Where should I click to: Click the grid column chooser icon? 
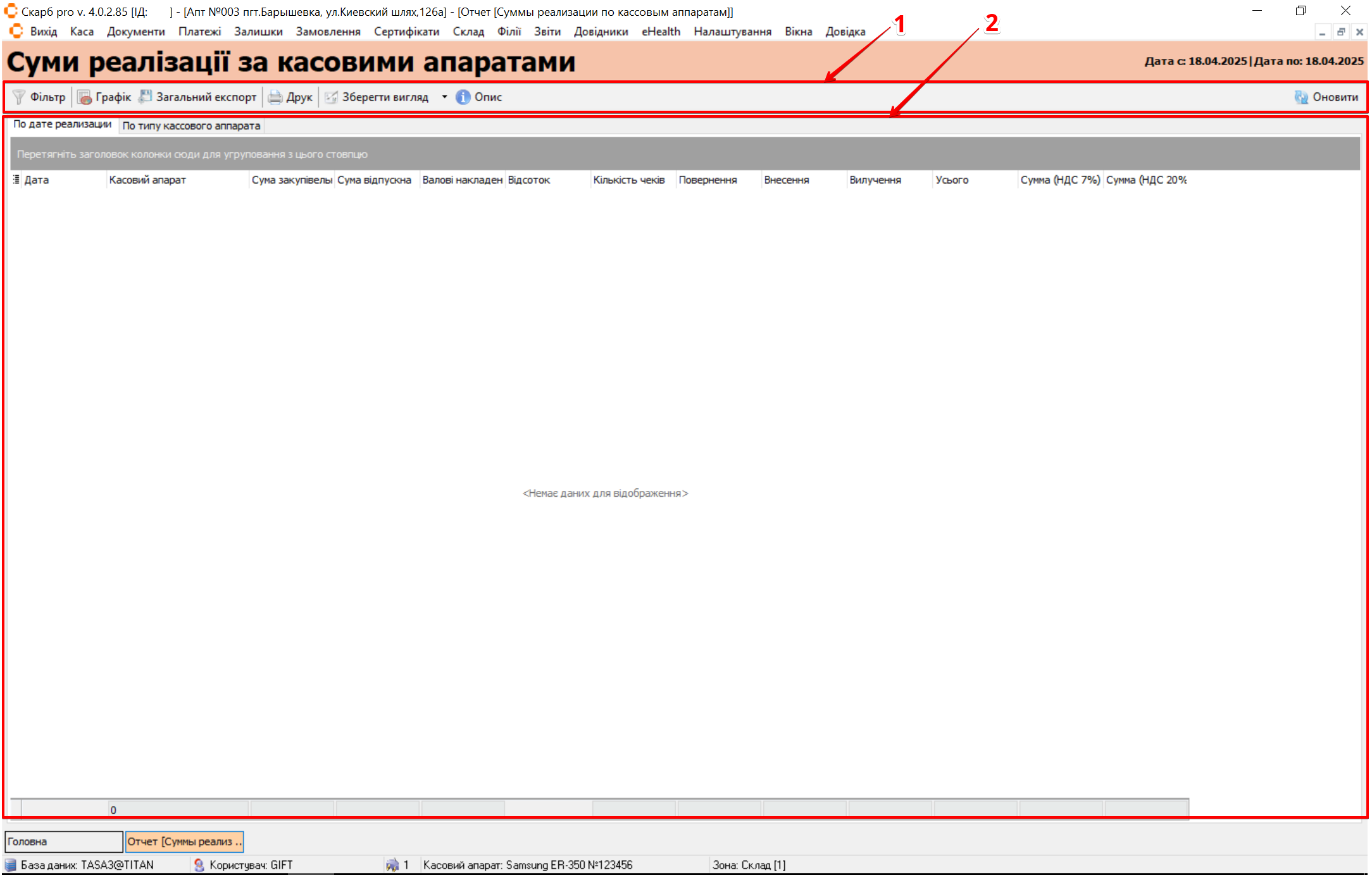point(16,180)
